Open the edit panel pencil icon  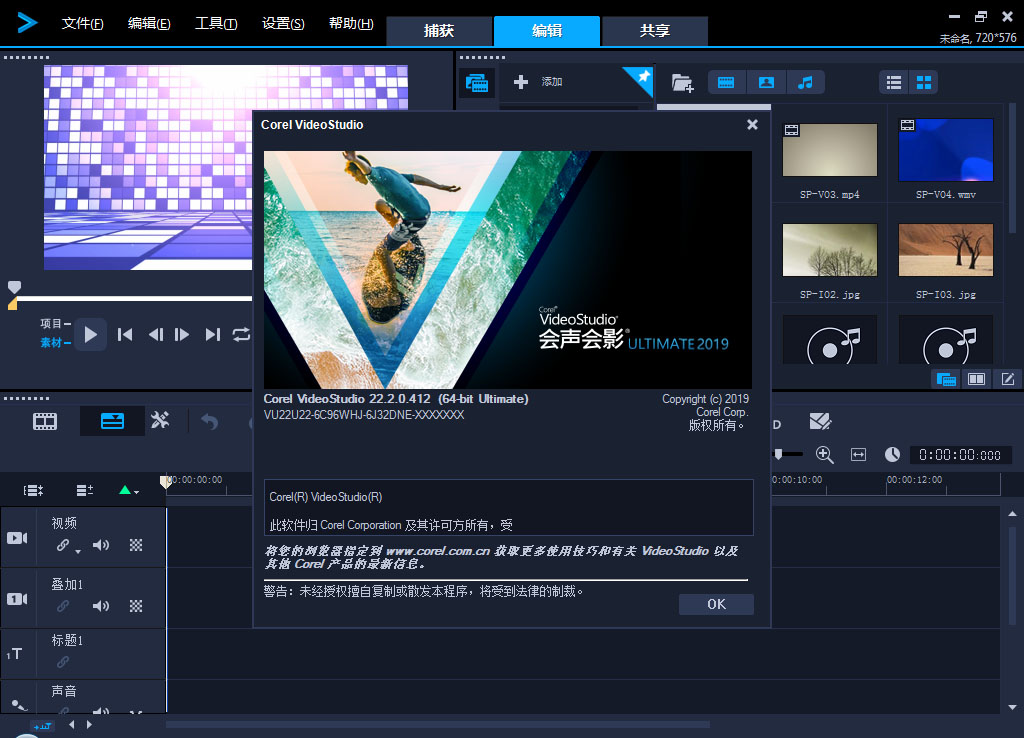1008,379
